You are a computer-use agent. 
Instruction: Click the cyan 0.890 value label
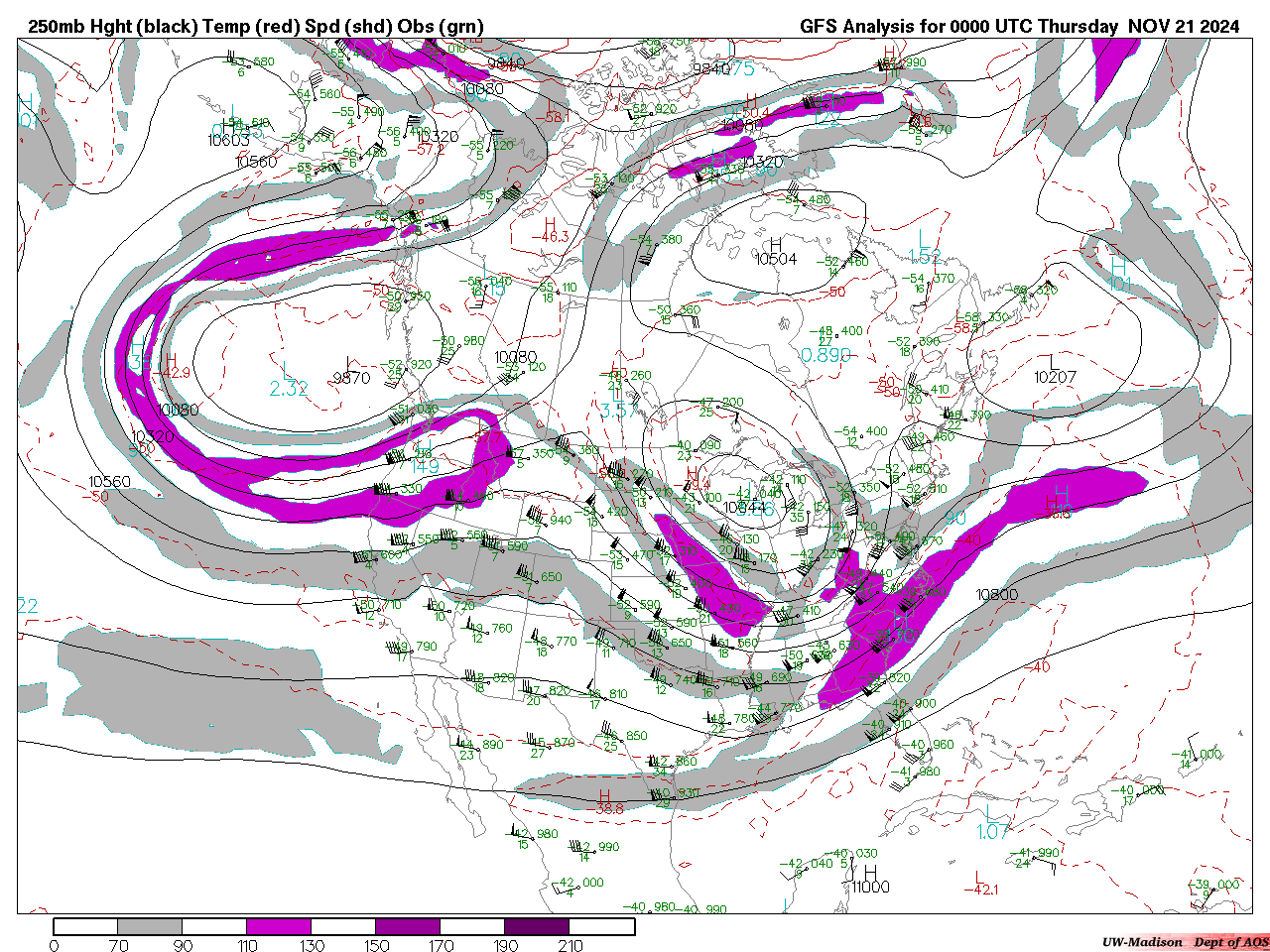(x=825, y=356)
